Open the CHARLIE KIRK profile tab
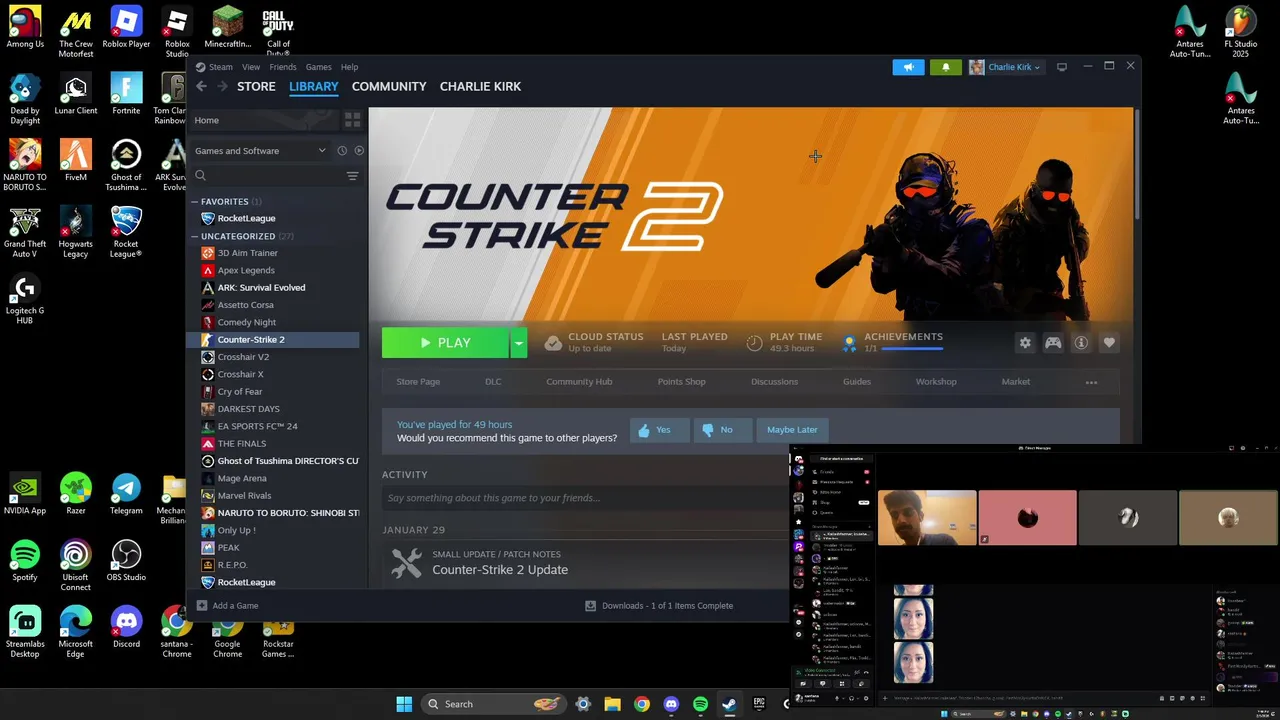This screenshot has height=720, width=1280. [480, 86]
